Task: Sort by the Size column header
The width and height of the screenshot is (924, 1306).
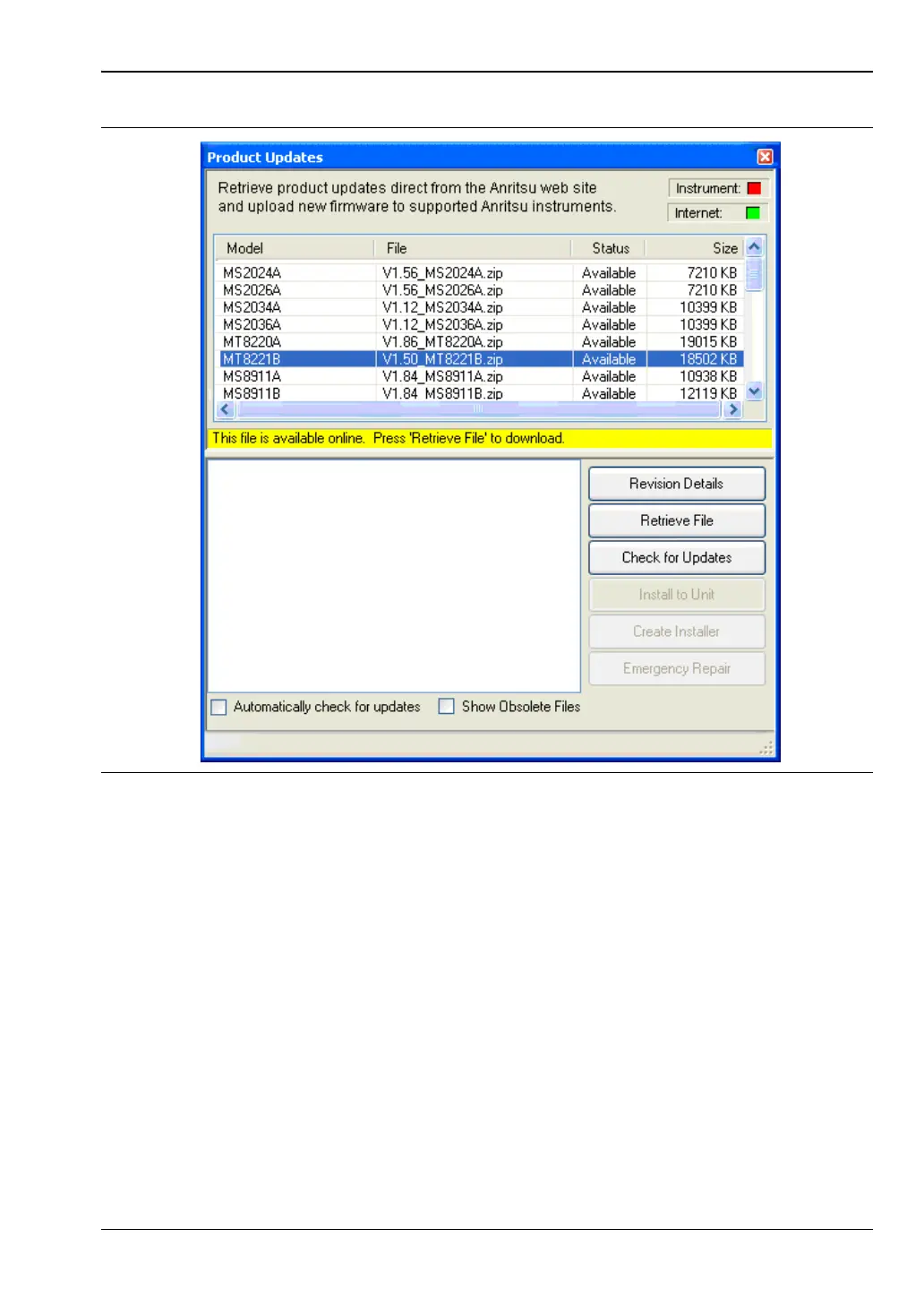Action: [x=696, y=248]
